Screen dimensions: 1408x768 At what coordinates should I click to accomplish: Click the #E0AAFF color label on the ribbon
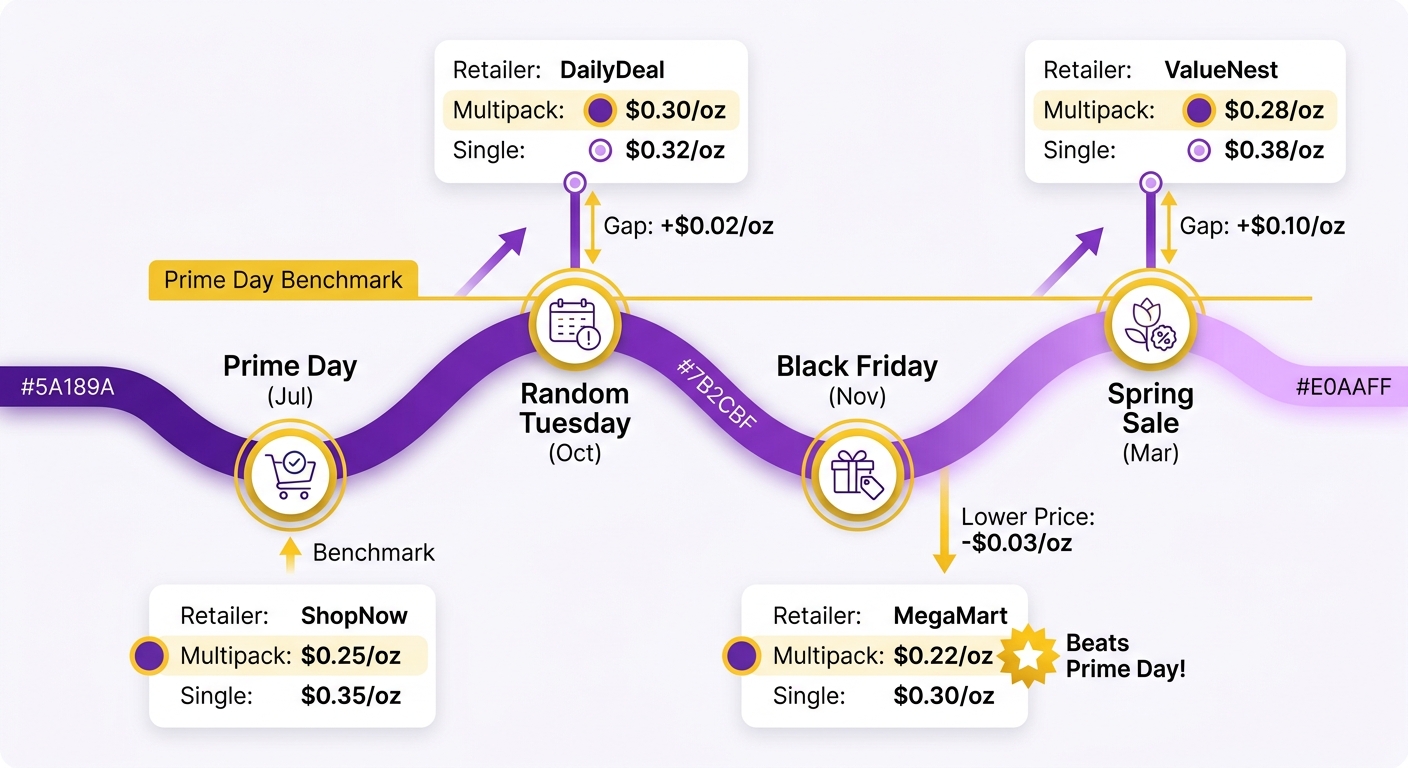click(1343, 387)
